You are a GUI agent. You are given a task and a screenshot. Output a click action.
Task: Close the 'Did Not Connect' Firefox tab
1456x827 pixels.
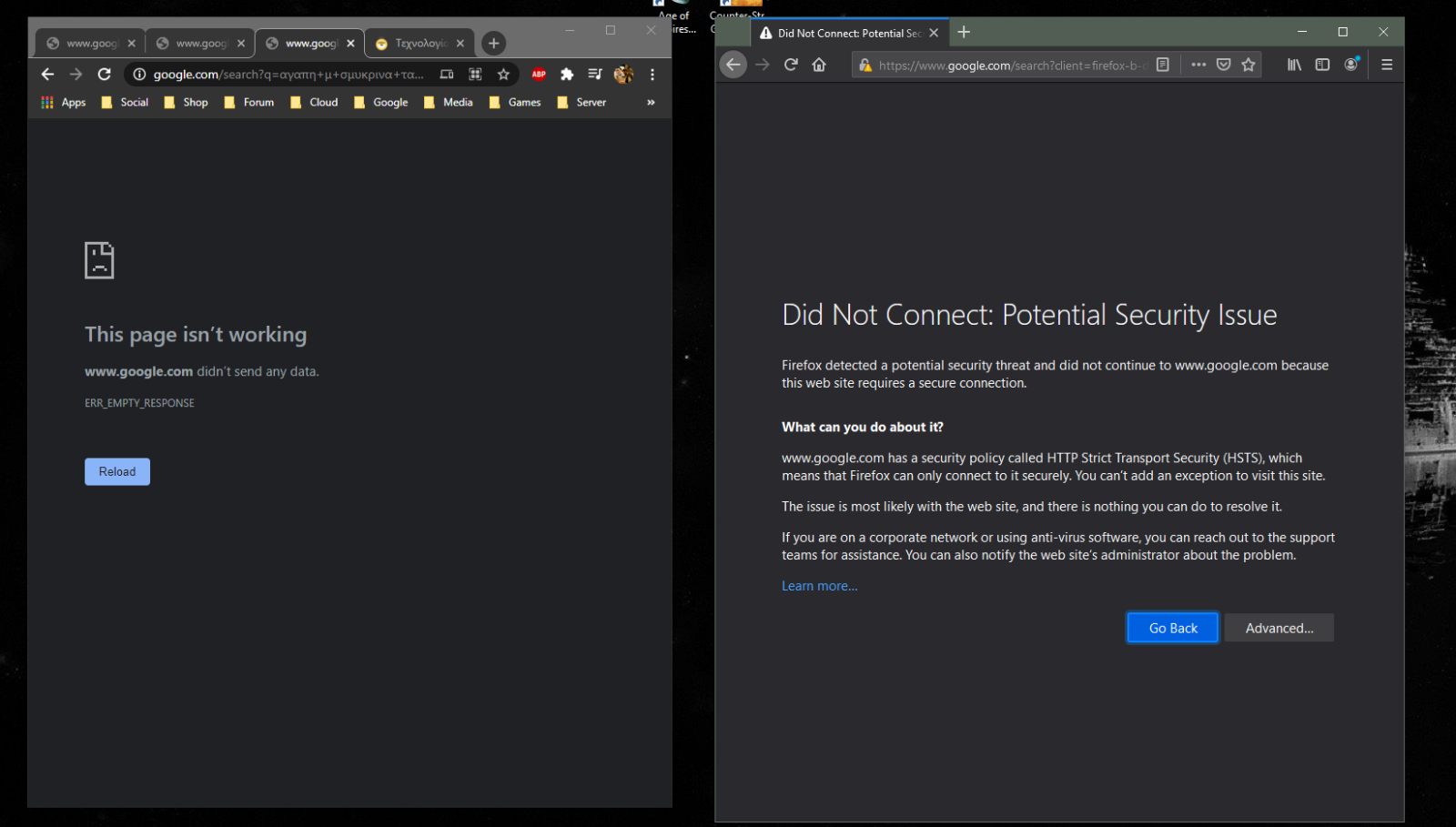[x=934, y=33]
